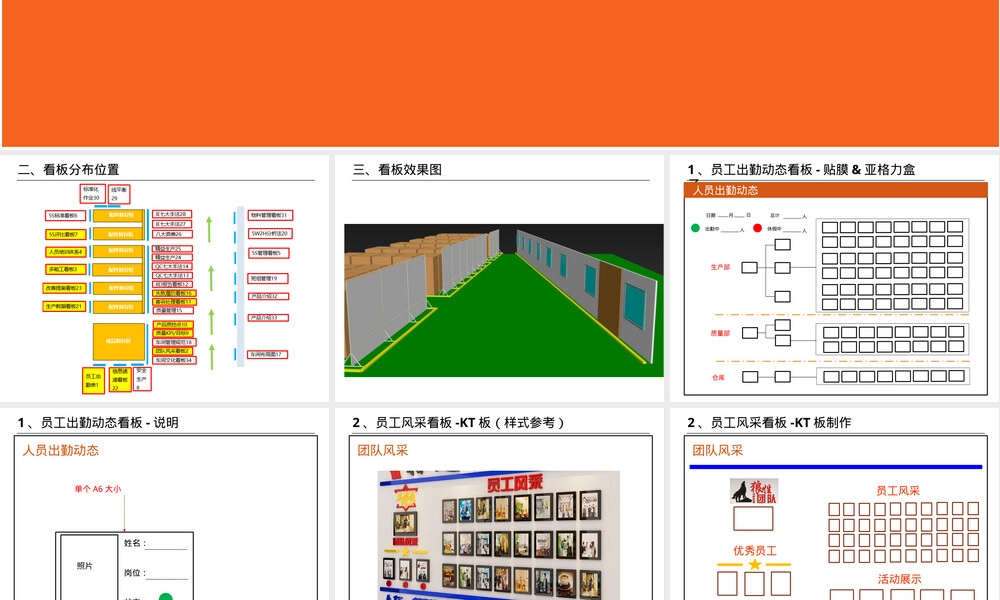This screenshot has width=1000, height=600.
Task: Click 团队风采 title in the KT 板制作 slide
Action: pyautogui.click(x=717, y=450)
